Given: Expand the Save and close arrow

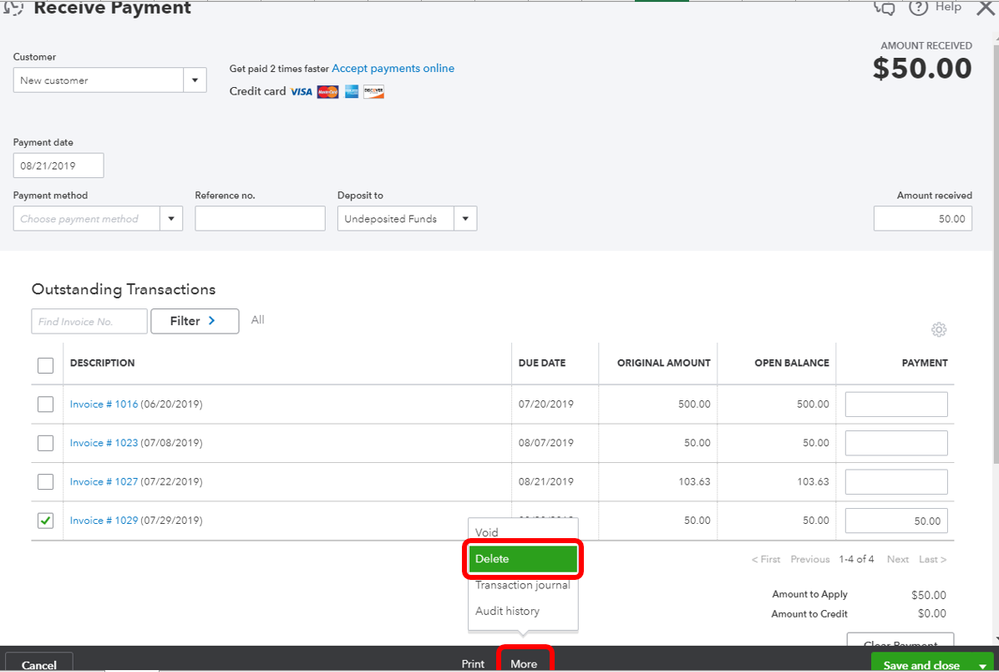Looking at the screenshot, I should (x=982, y=665).
